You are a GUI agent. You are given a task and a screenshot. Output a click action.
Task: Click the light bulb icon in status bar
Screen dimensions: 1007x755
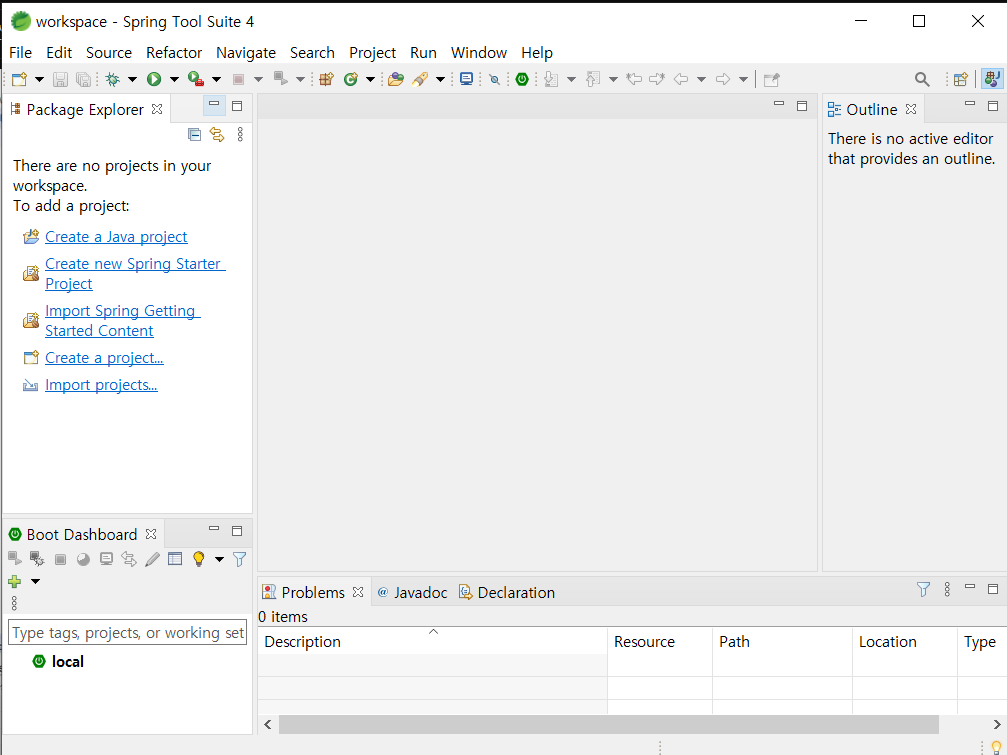(x=996, y=748)
